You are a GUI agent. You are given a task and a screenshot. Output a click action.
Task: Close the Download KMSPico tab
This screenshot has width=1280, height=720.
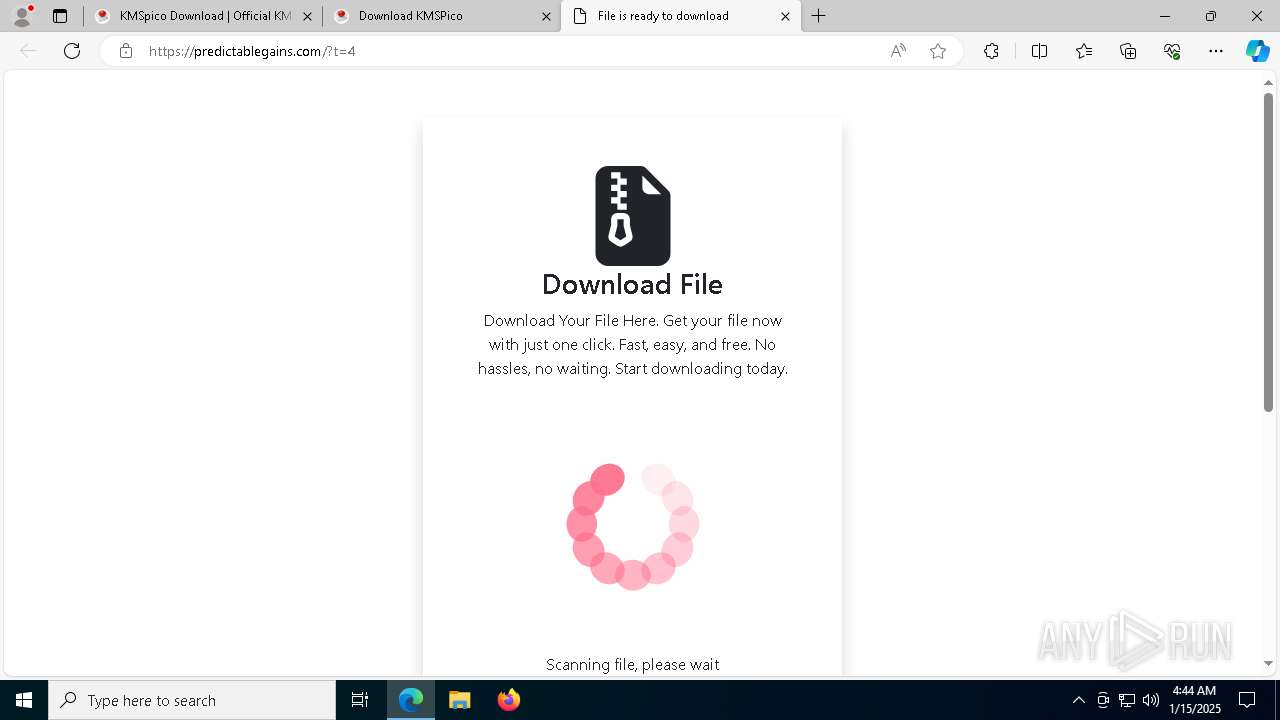[x=546, y=16]
